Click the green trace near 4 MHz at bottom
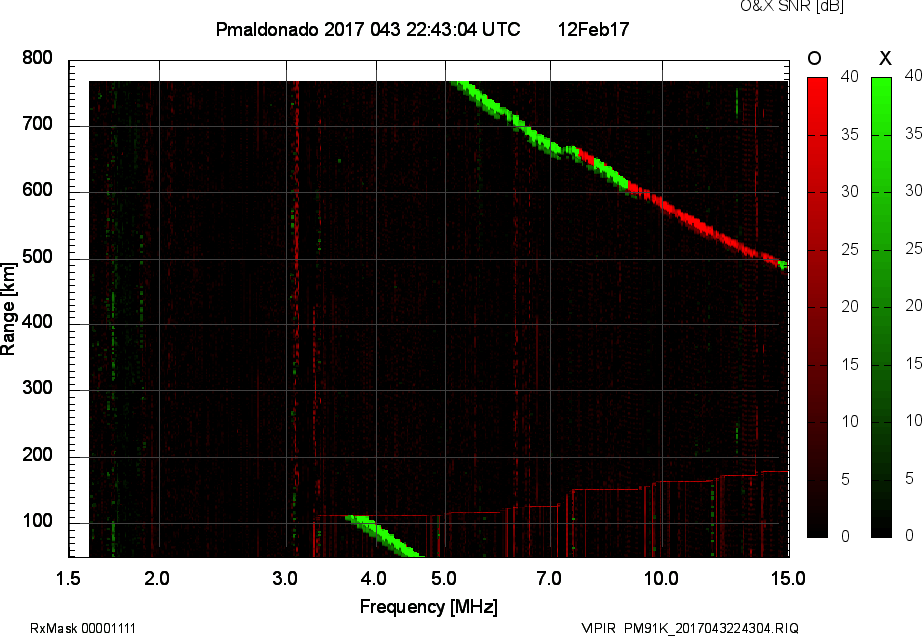The image size is (922, 636). pos(385,534)
